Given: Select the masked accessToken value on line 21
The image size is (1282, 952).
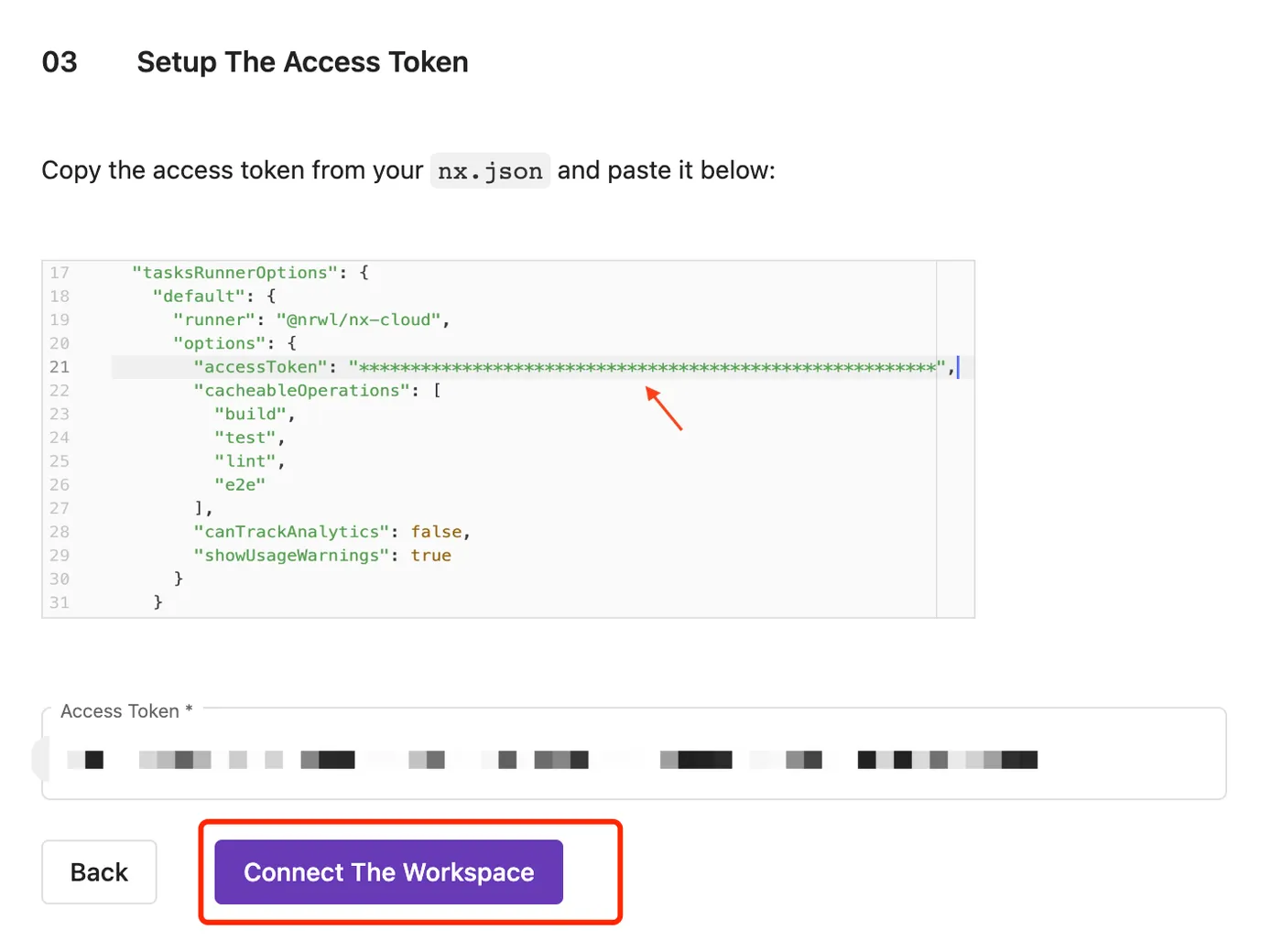Looking at the screenshot, I should (x=646, y=367).
